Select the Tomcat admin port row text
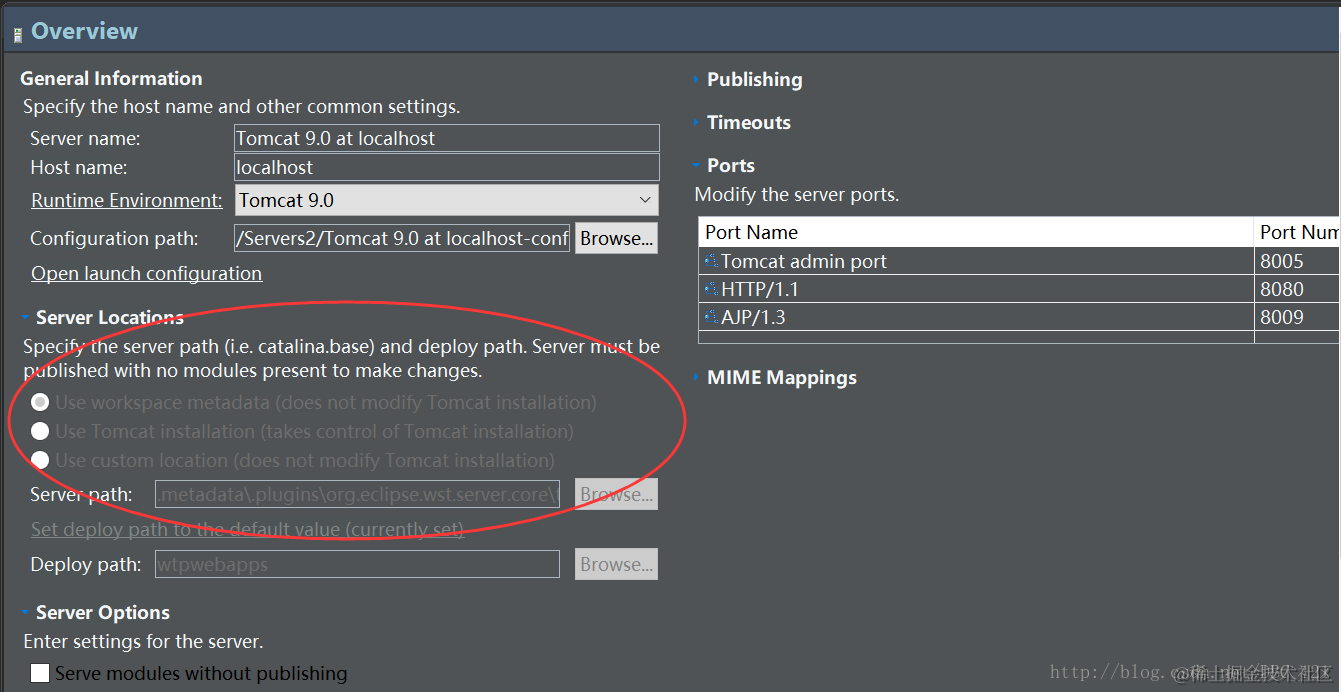 [x=804, y=261]
